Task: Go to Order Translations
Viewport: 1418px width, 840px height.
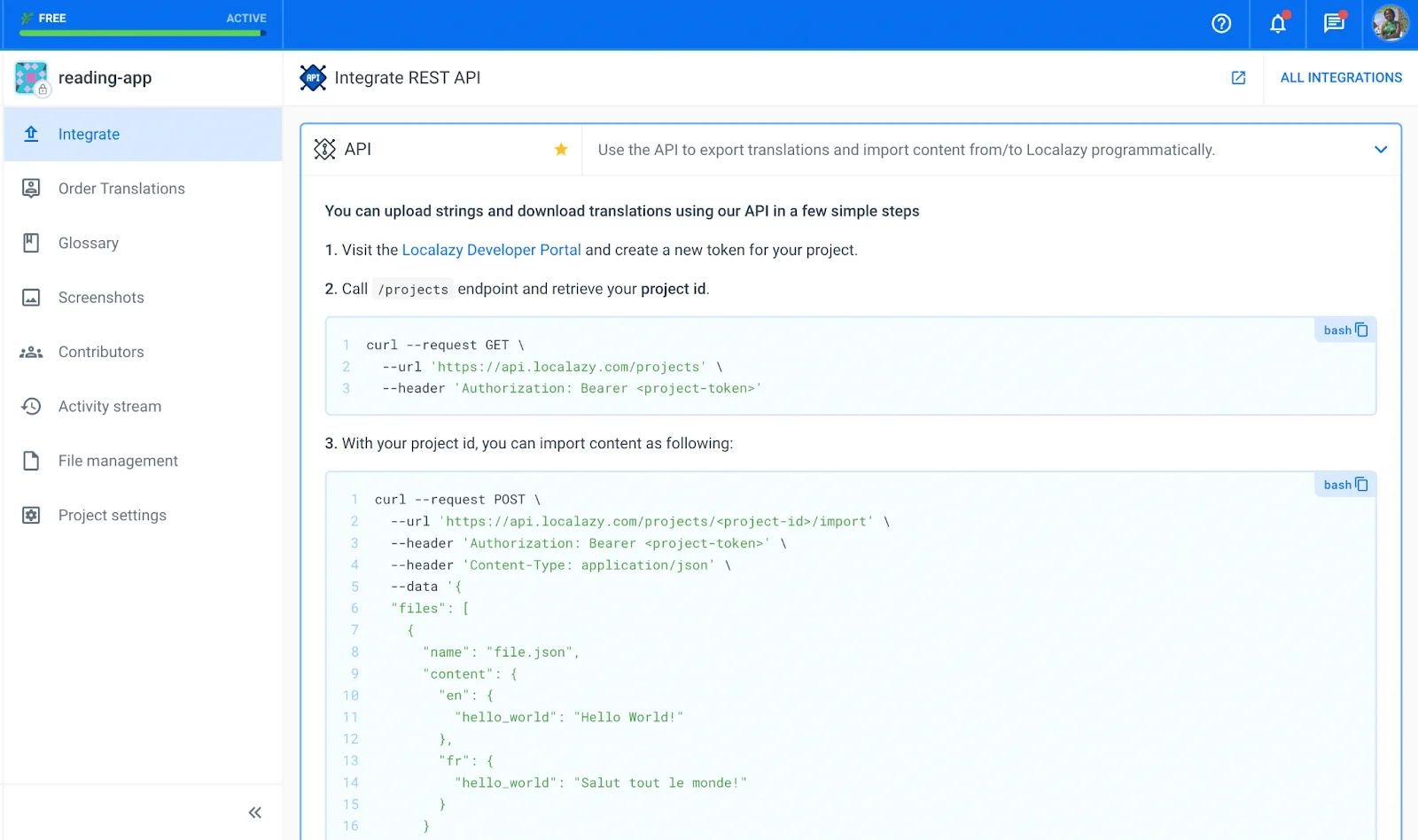Action: tap(121, 189)
